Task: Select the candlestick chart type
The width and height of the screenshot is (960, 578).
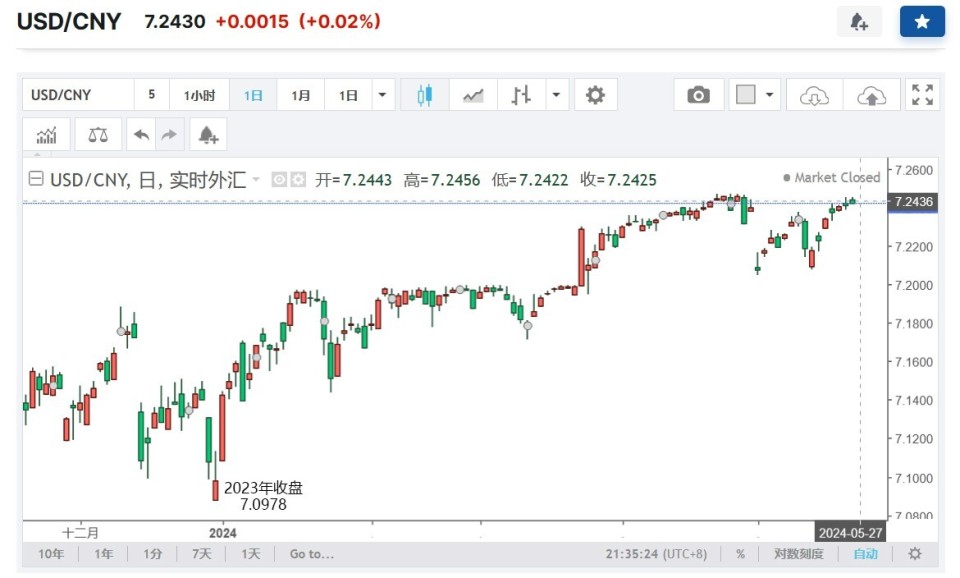Action: (x=425, y=95)
